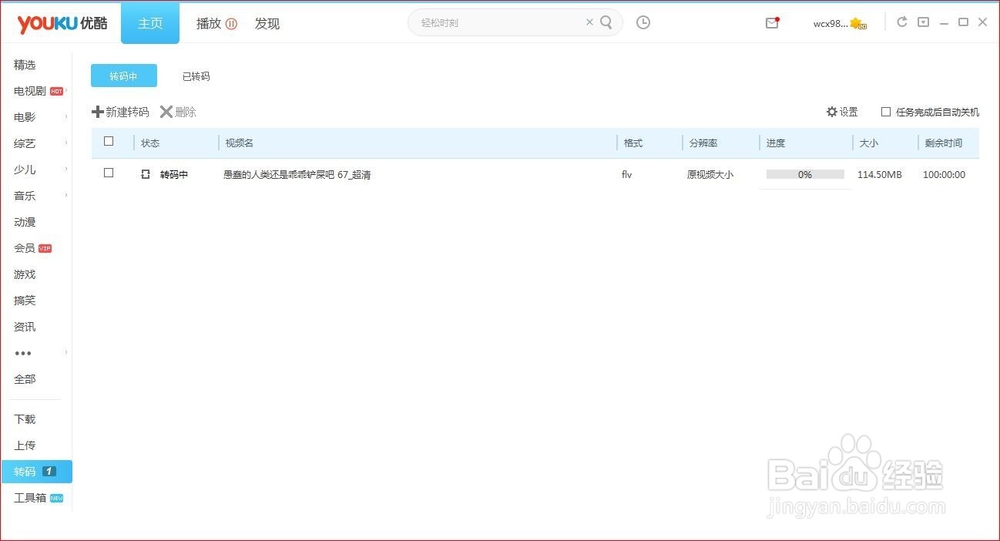
Task: Go to 下载 in the sidebar
Action: tap(25, 419)
